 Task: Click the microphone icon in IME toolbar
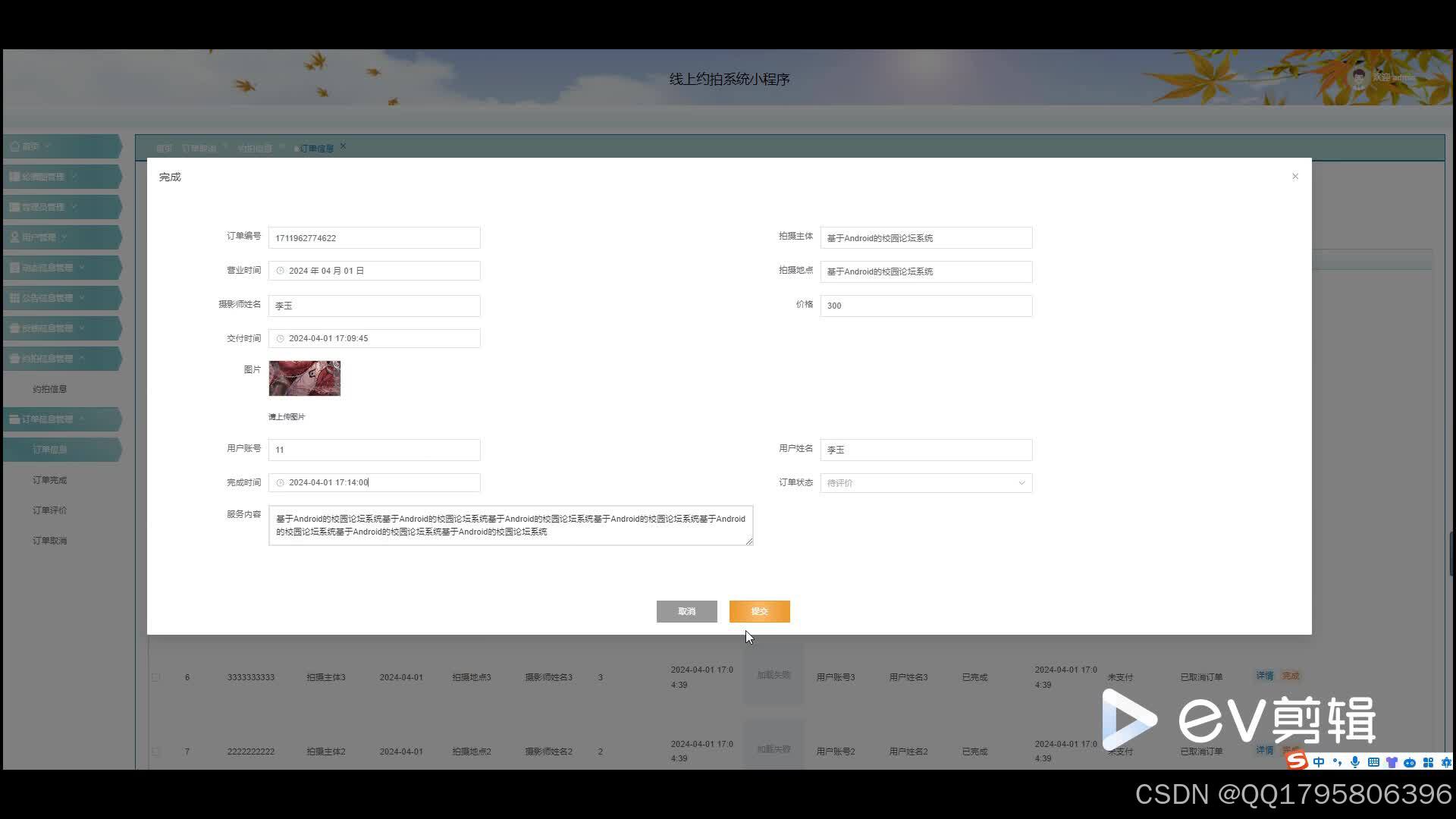(1355, 762)
